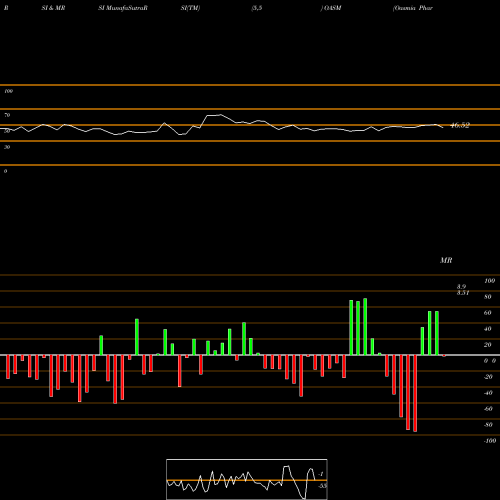This screenshot has width=500, height=500.
Task: Click the 70 level label on RSI axis
Action: pos(7,115)
